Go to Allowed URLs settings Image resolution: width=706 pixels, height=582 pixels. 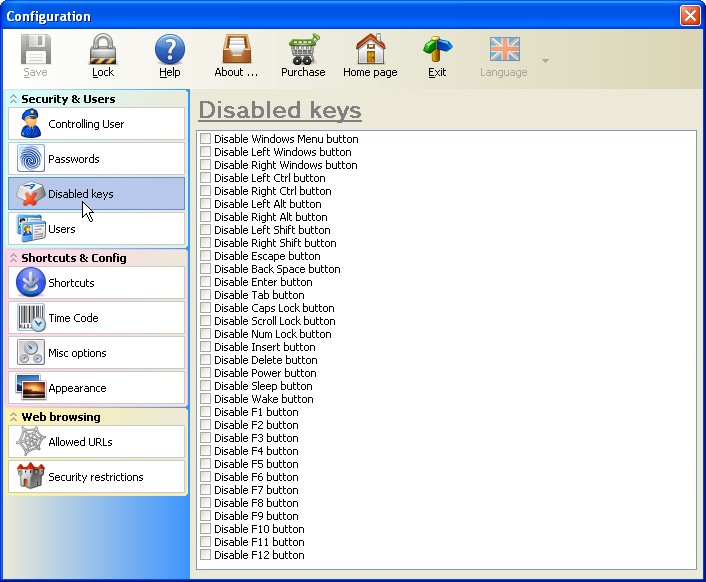pos(96,442)
